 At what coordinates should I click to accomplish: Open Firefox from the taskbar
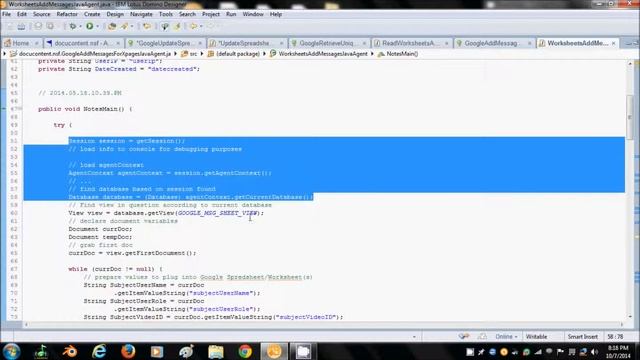pos(128,351)
